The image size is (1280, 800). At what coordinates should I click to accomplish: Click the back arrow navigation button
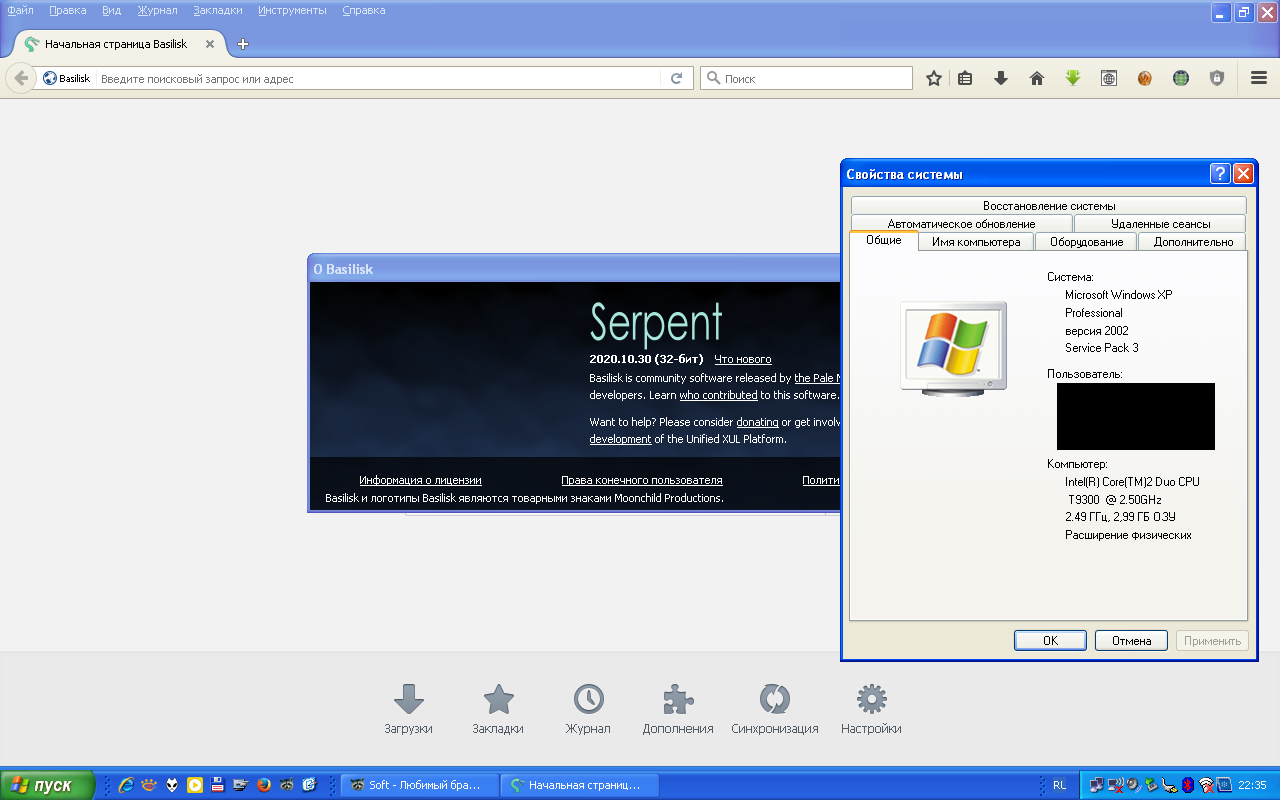(21, 78)
